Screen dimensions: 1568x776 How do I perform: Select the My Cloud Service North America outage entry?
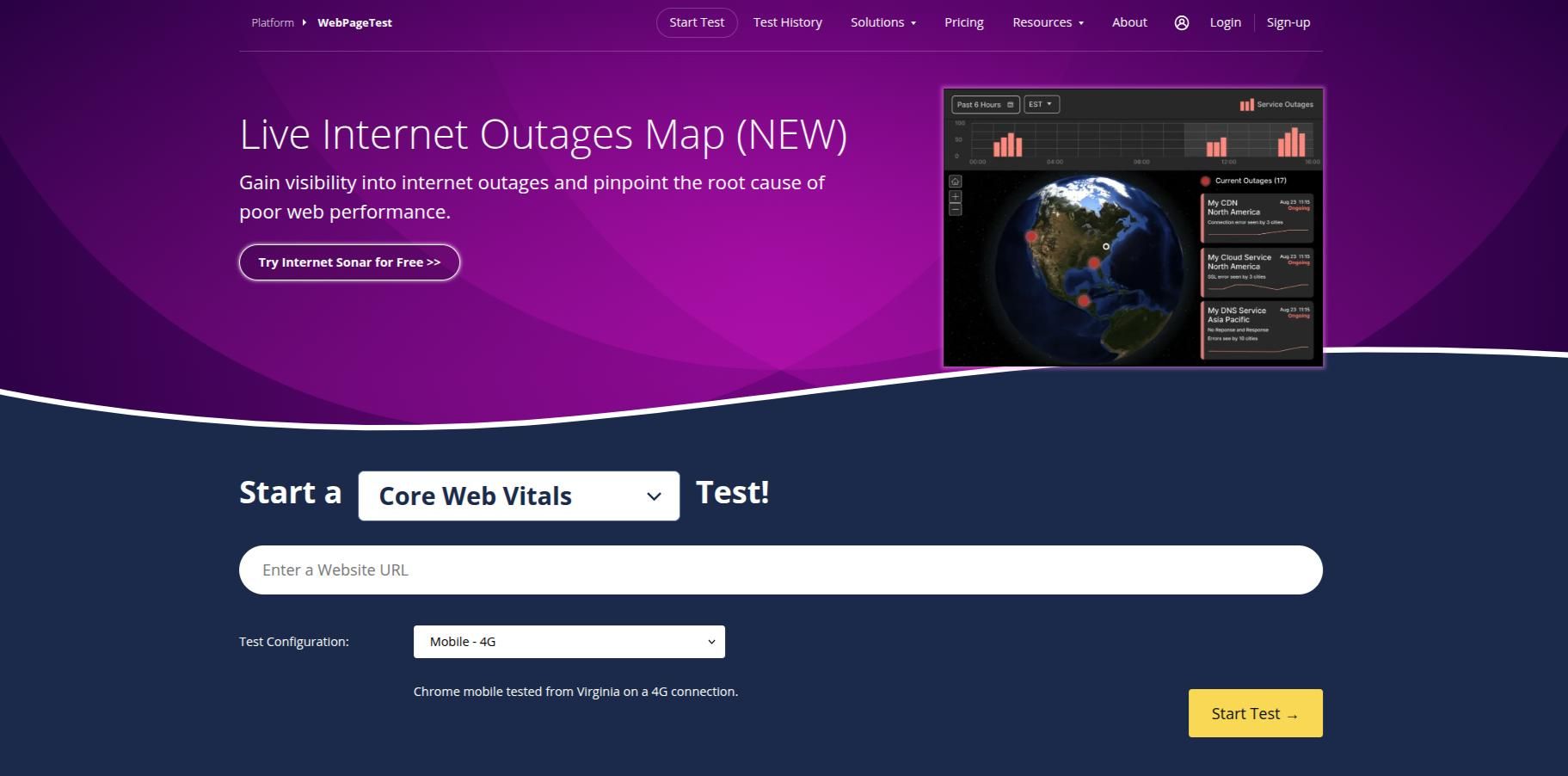click(x=1257, y=271)
